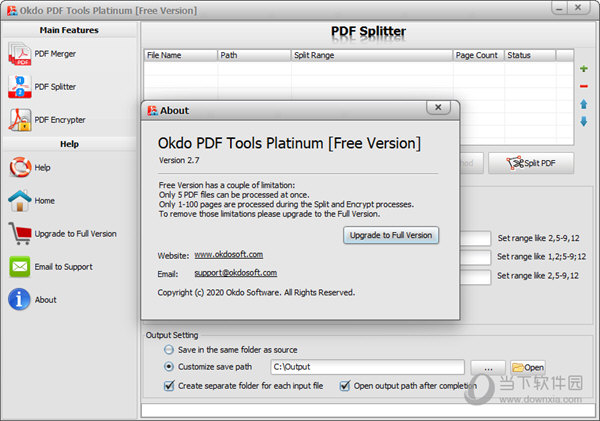Screen dimensions: 600x421
Task: Click the output path field C:\Output
Action: [x=367, y=367]
